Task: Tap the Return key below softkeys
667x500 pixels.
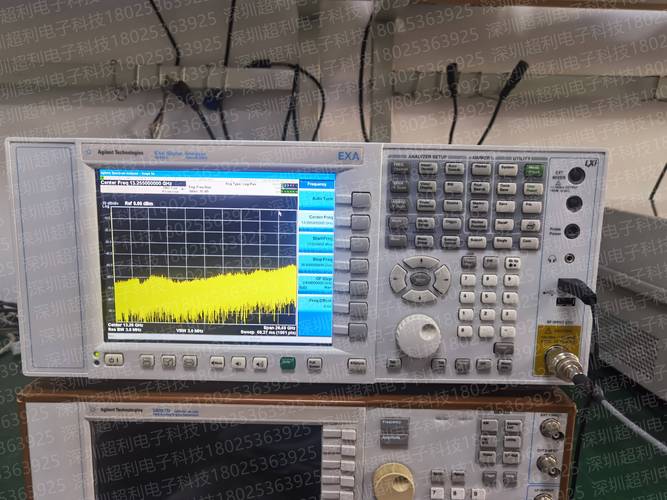Action: tap(357, 365)
